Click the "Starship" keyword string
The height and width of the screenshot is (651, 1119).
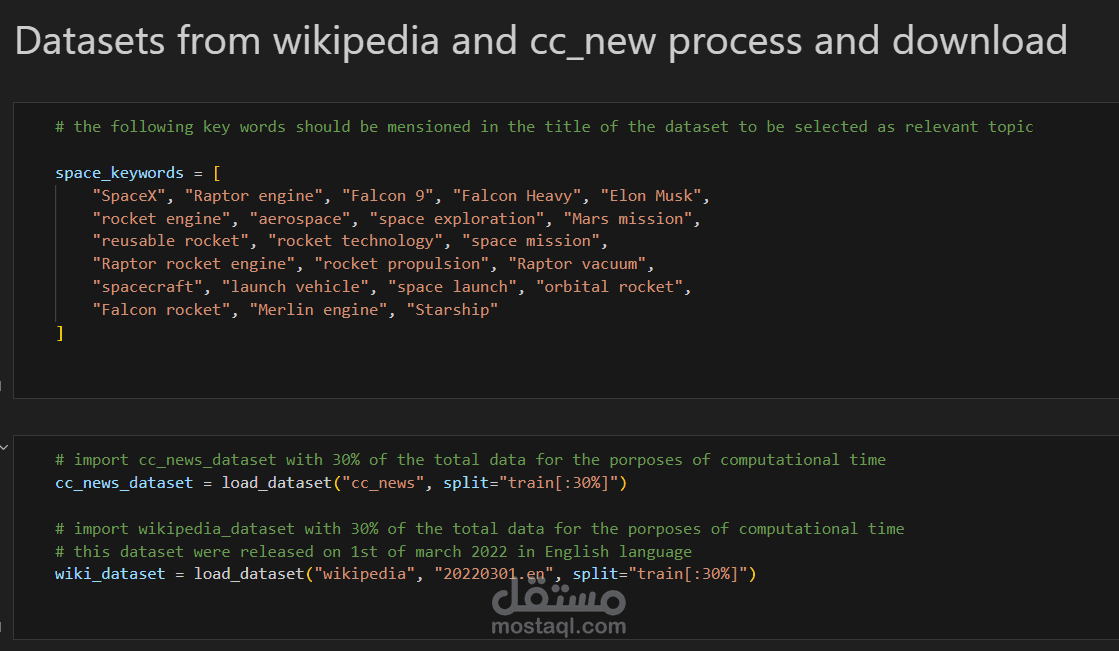pos(452,309)
